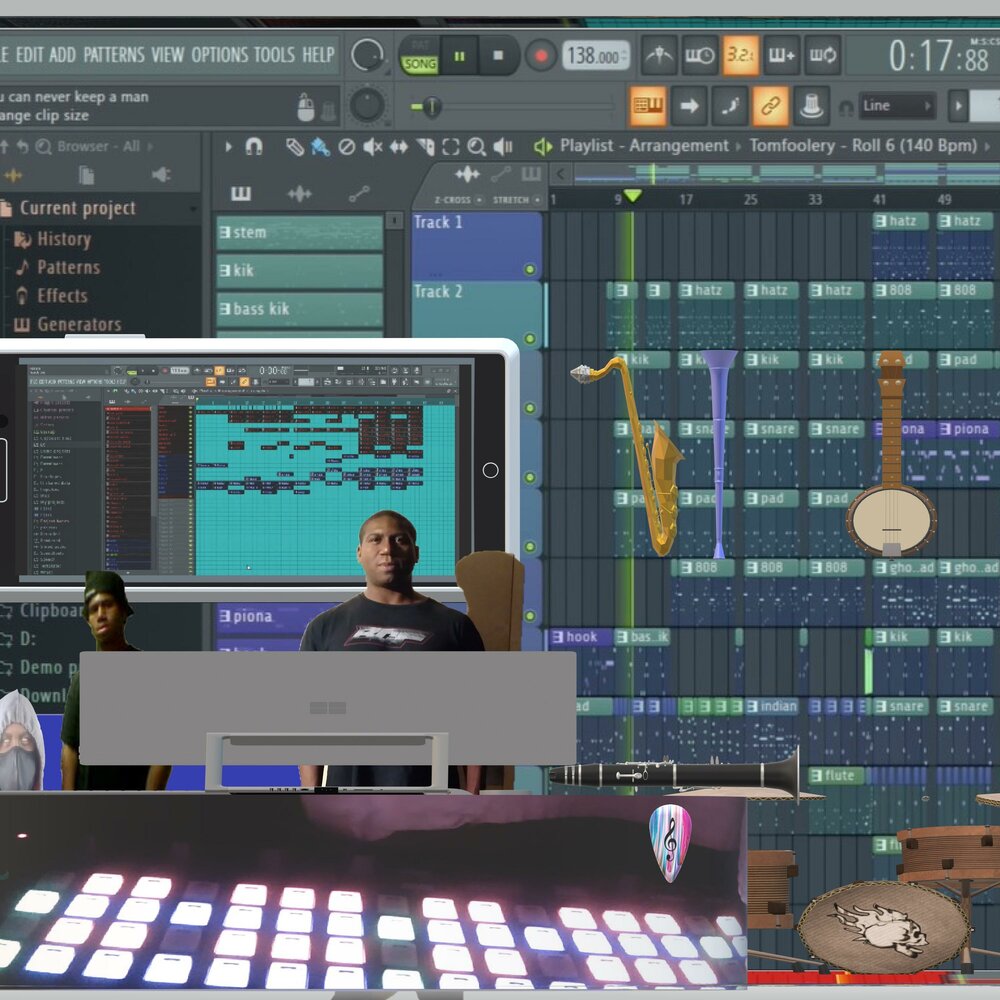The width and height of the screenshot is (1000, 1000).
Task: Select the Delete tool in the playlist toolbar
Action: pyautogui.click(x=346, y=147)
